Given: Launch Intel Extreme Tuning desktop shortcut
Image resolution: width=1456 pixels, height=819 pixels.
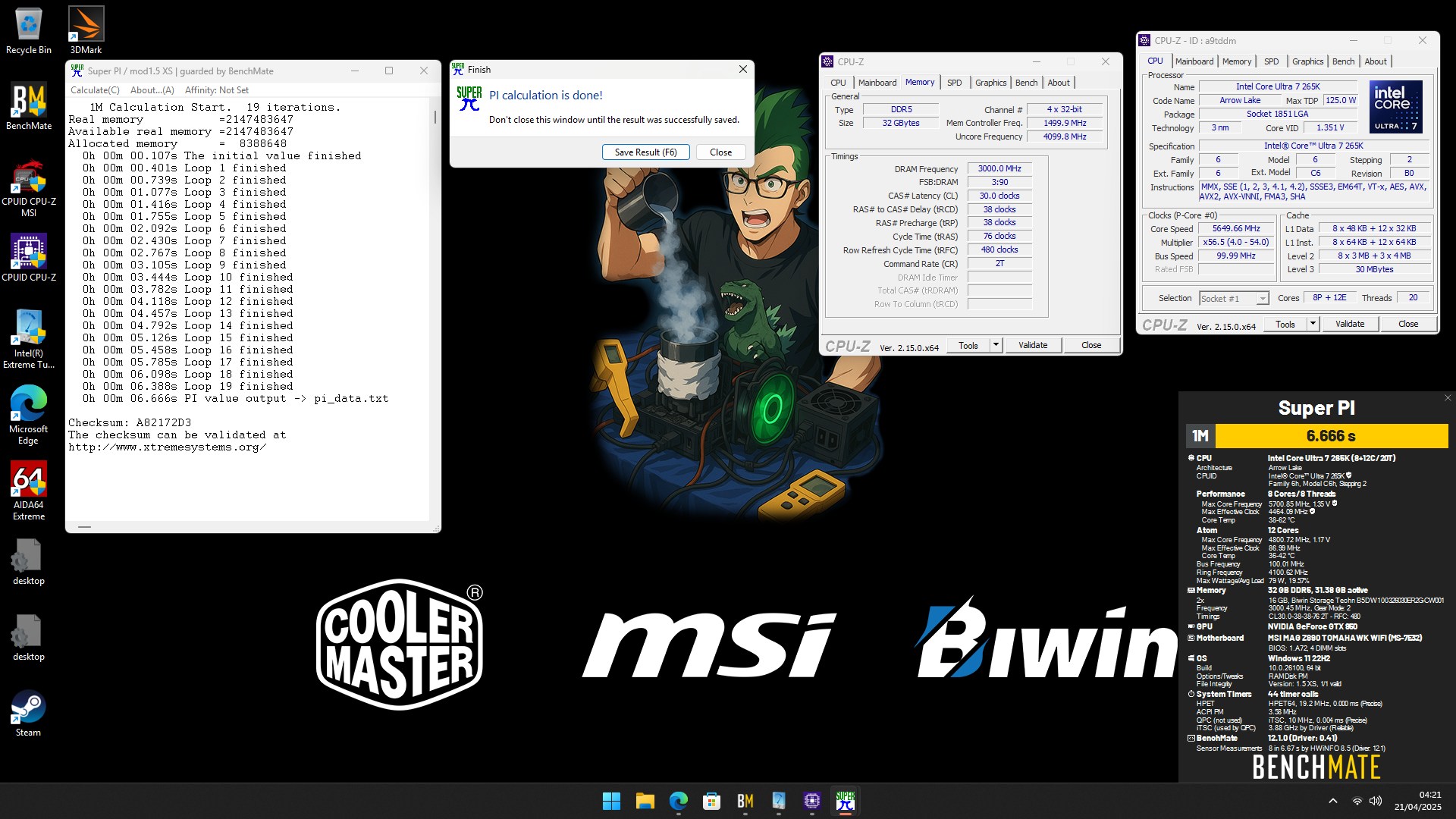Looking at the screenshot, I should coord(29,340).
